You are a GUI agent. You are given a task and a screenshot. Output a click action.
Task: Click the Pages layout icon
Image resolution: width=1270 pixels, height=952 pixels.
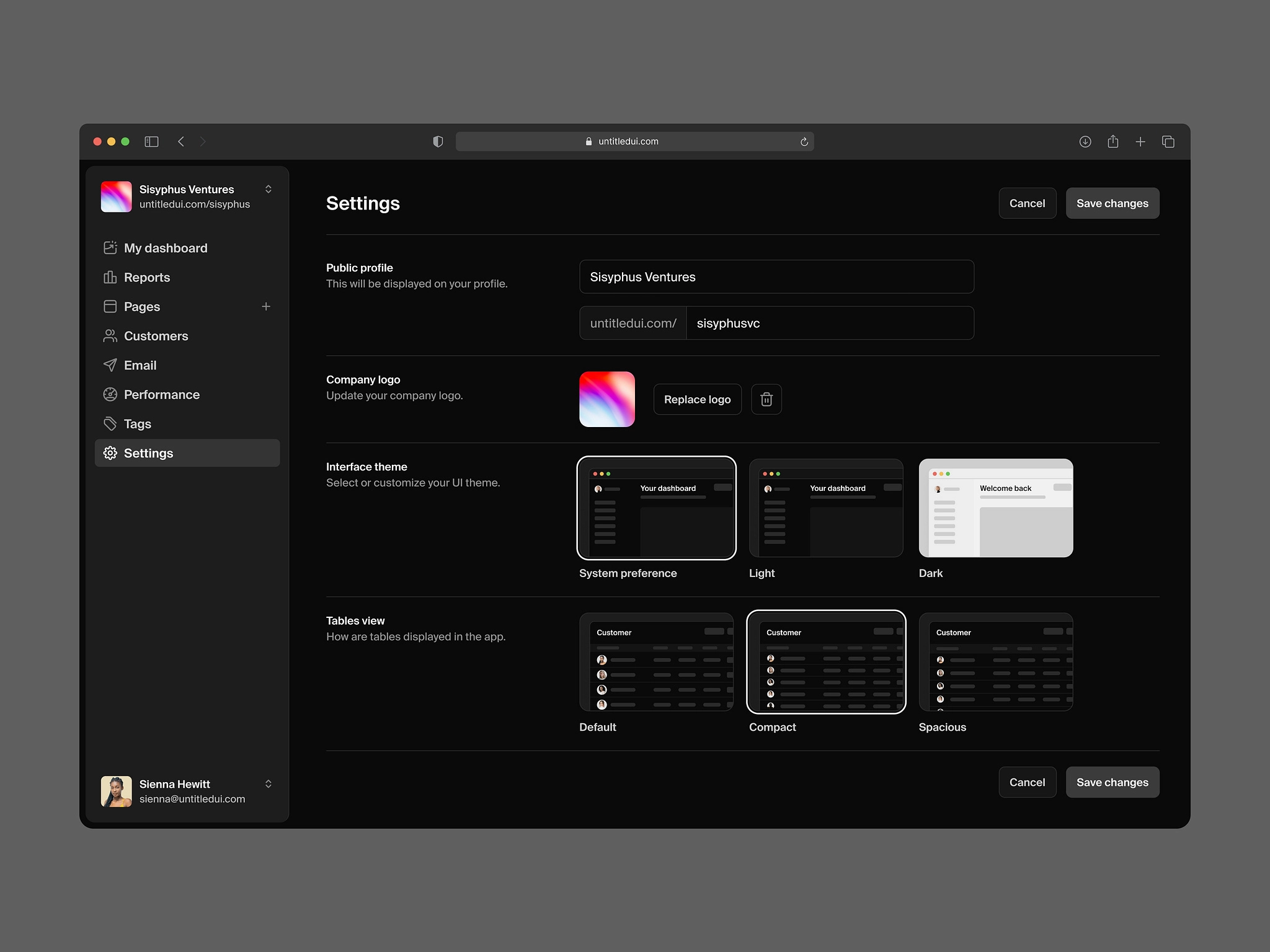(110, 306)
